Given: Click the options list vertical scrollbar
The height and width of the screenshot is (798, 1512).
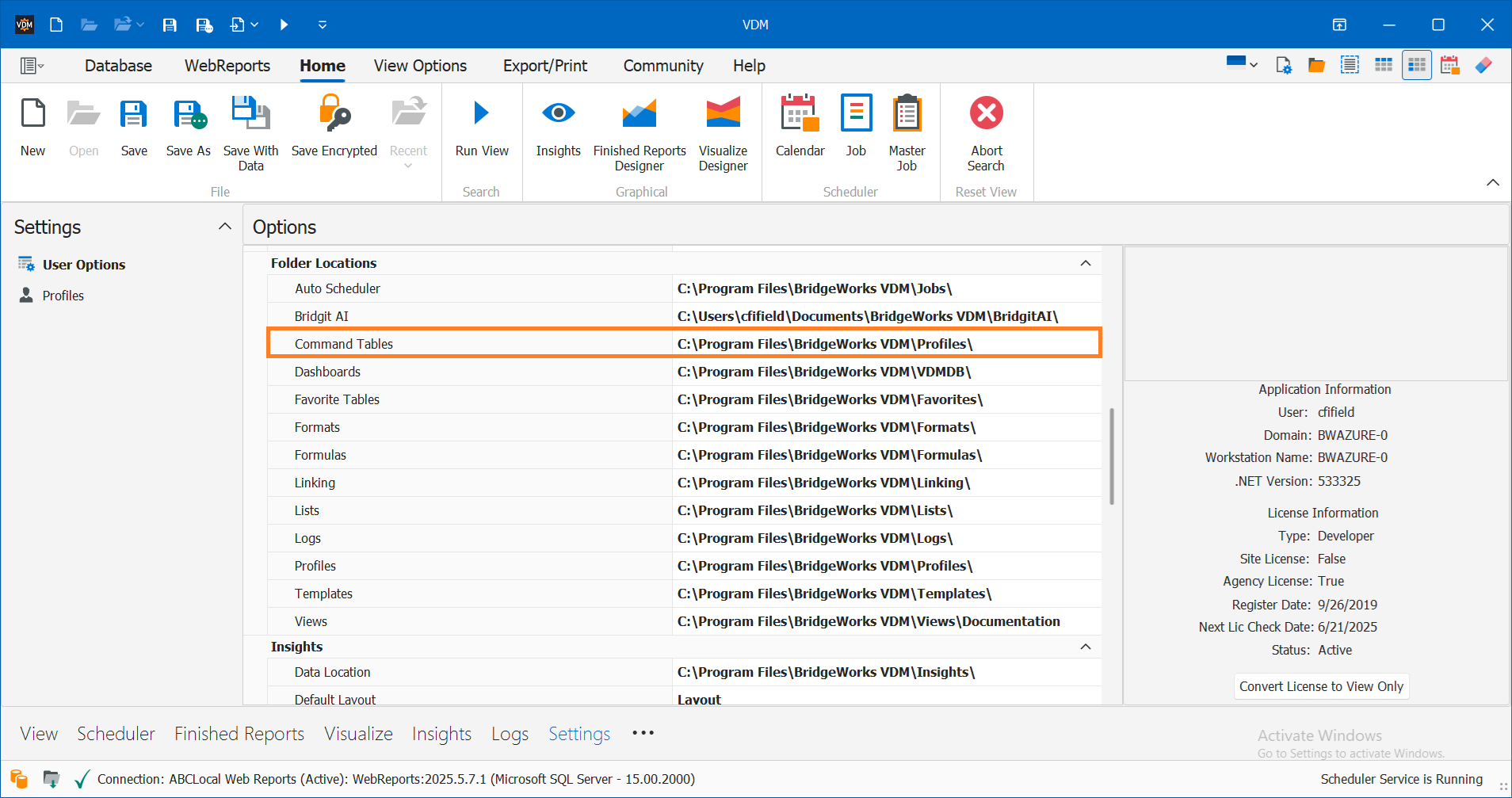Looking at the screenshot, I should coord(1112,456).
